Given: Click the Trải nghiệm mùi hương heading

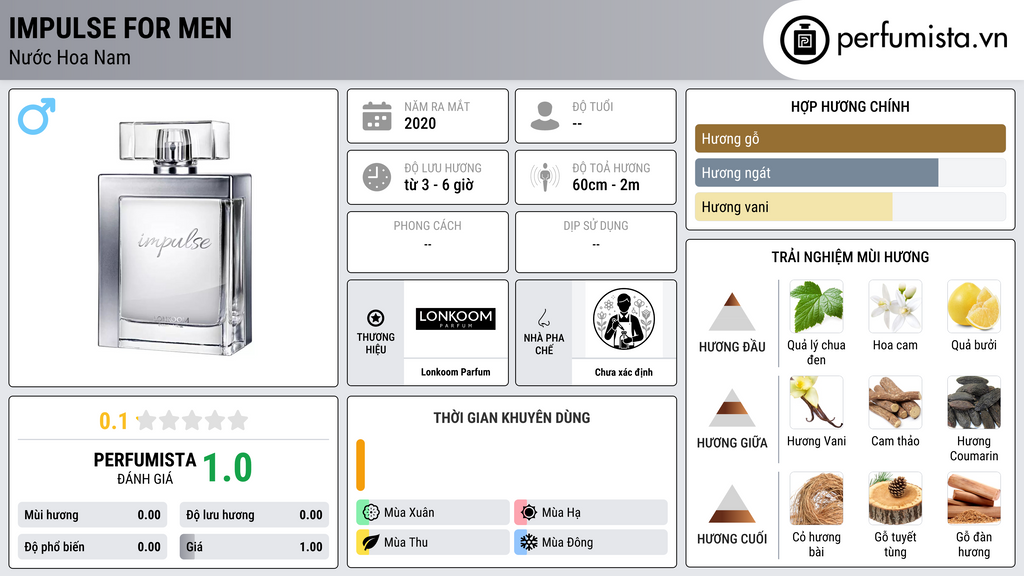Looking at the screenshot, I should tap(850, 257).
